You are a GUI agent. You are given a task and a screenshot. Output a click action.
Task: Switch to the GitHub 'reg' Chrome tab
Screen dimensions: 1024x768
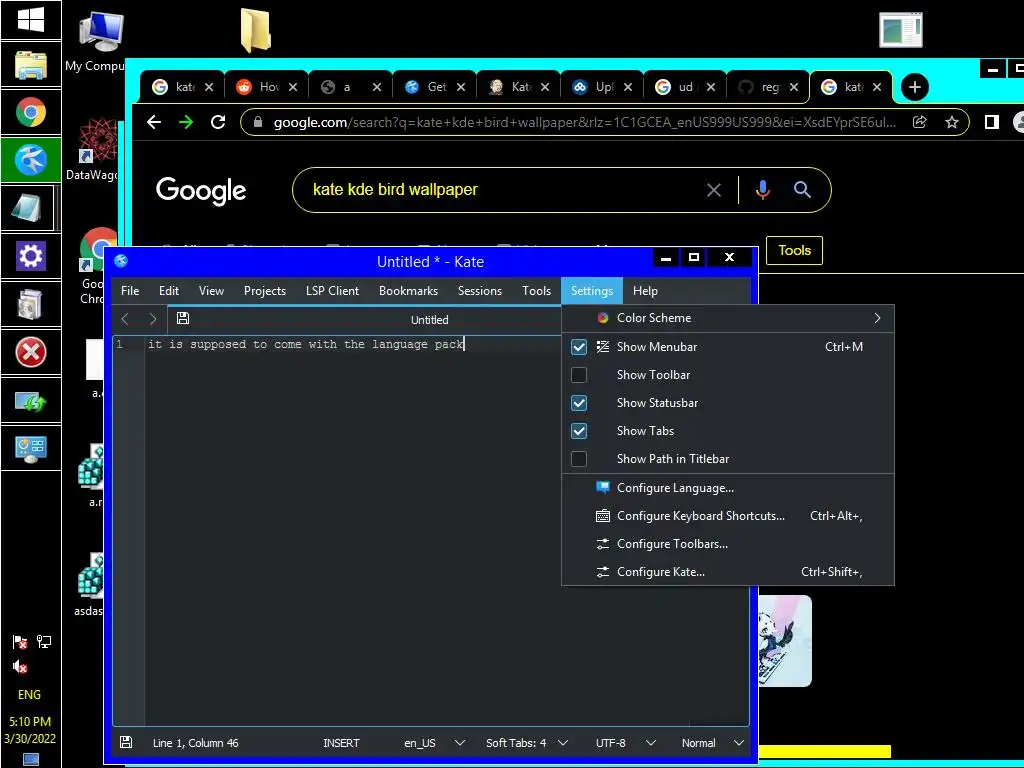pos(767,88)
